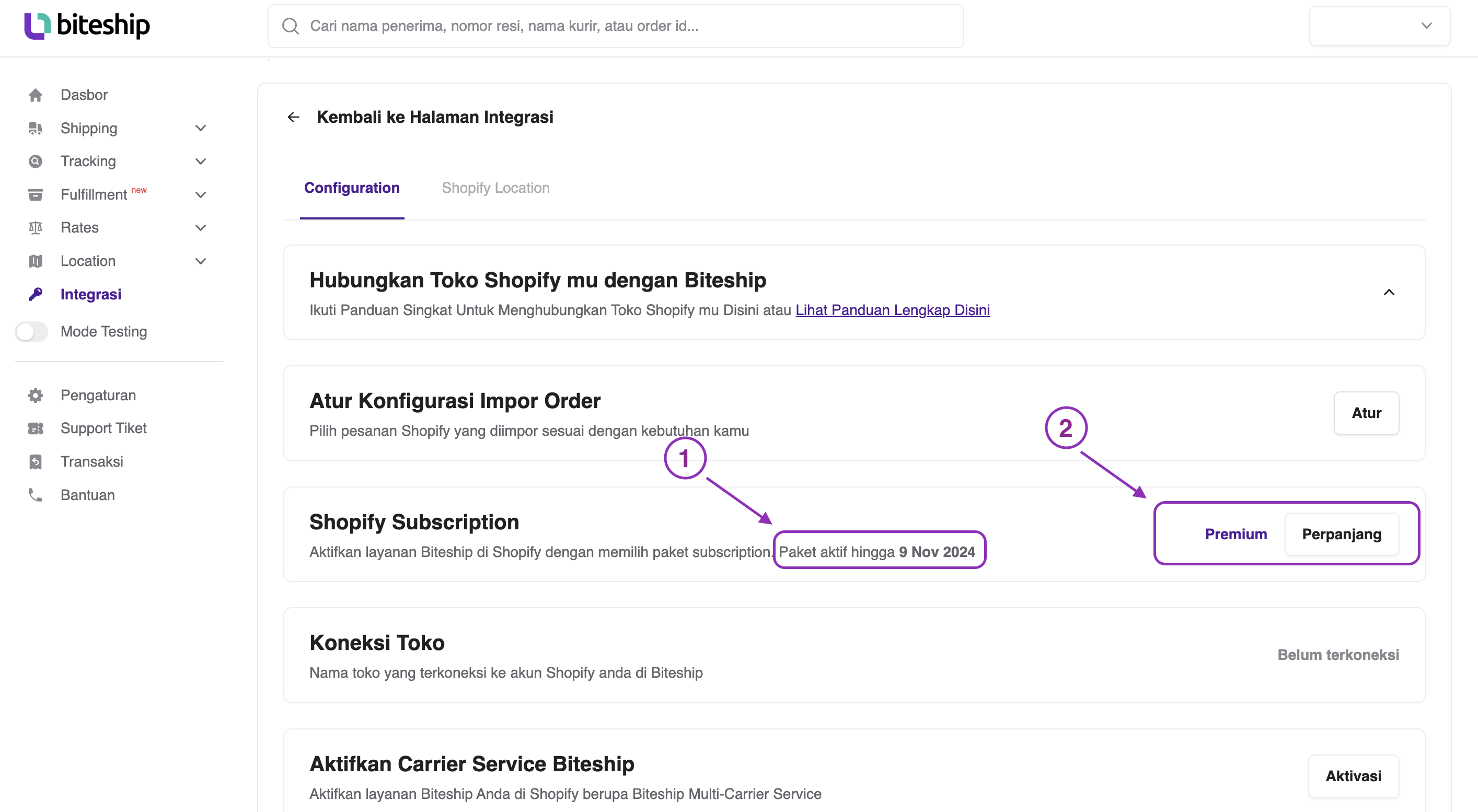Viewport: 1478px width, 812px height.
Task: Open Dasbor in the sidebar
Action: [x=84, y=95]
